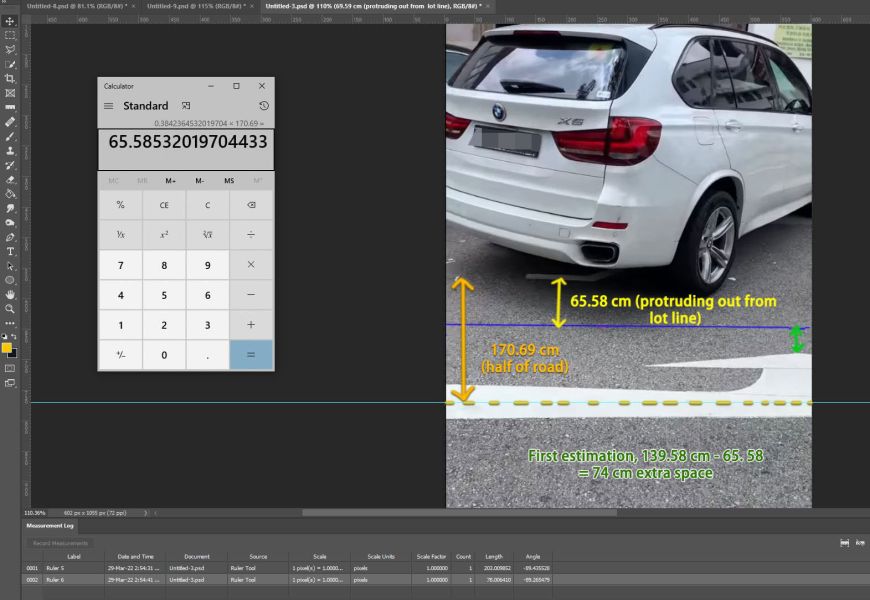Select the Dodge tool
Image resolution: width=870 pixels, height=600 pixels.
click(10, 223)
